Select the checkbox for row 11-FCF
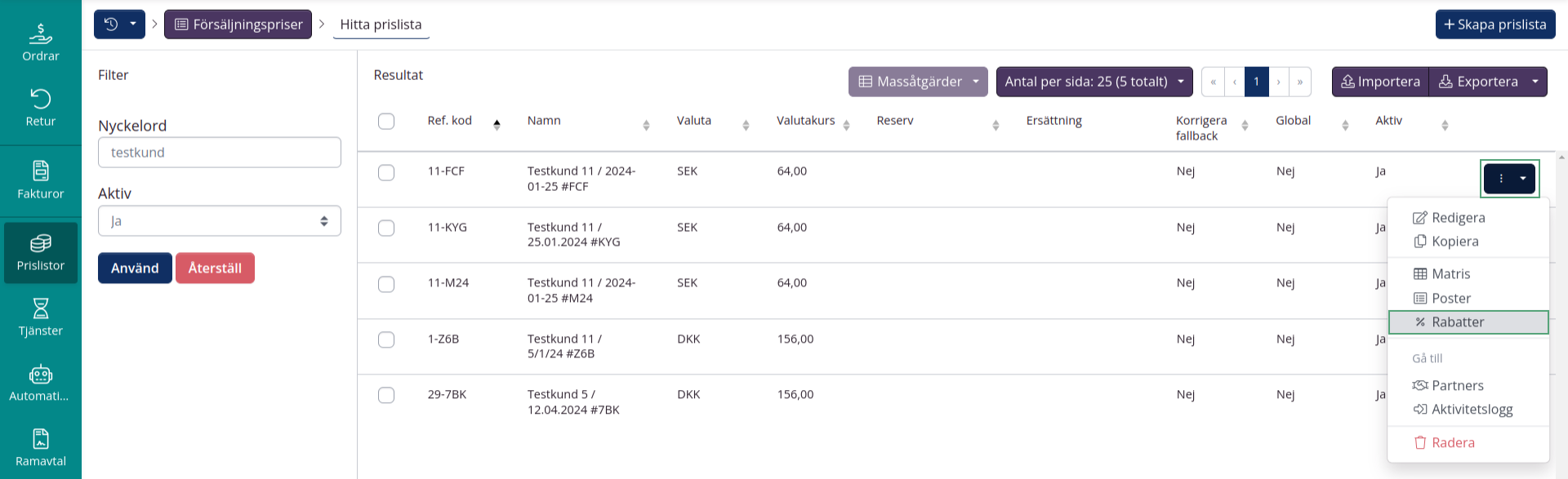 tap(386, 172)
